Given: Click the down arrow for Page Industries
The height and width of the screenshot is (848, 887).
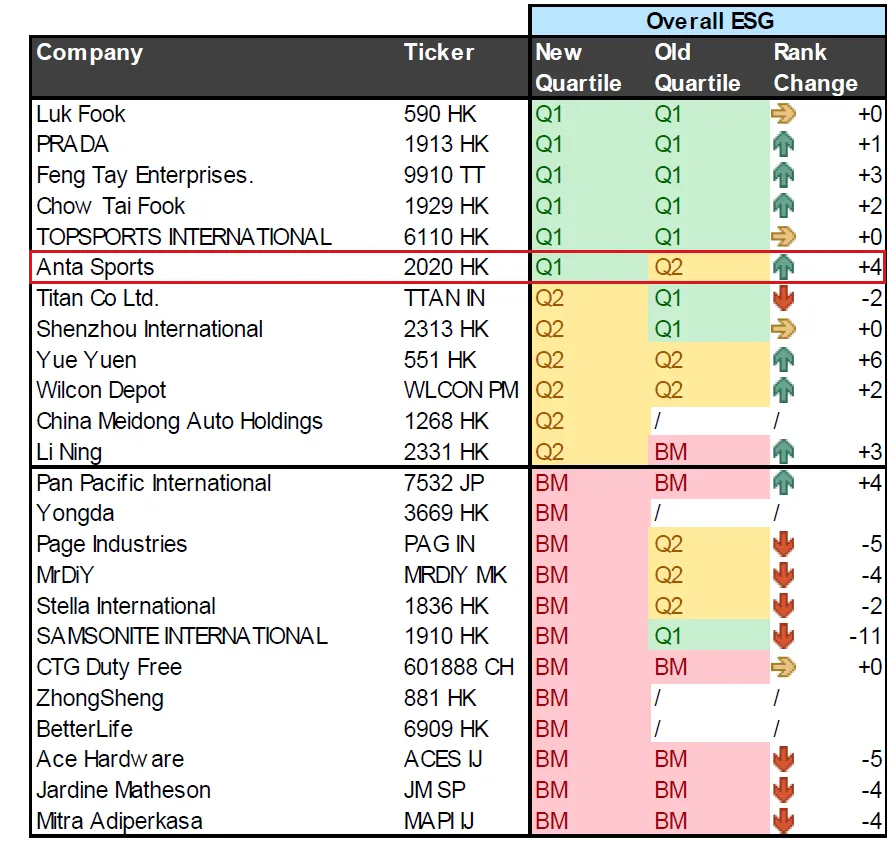Looking at the screenshot, I should click(x=783, y=545).
